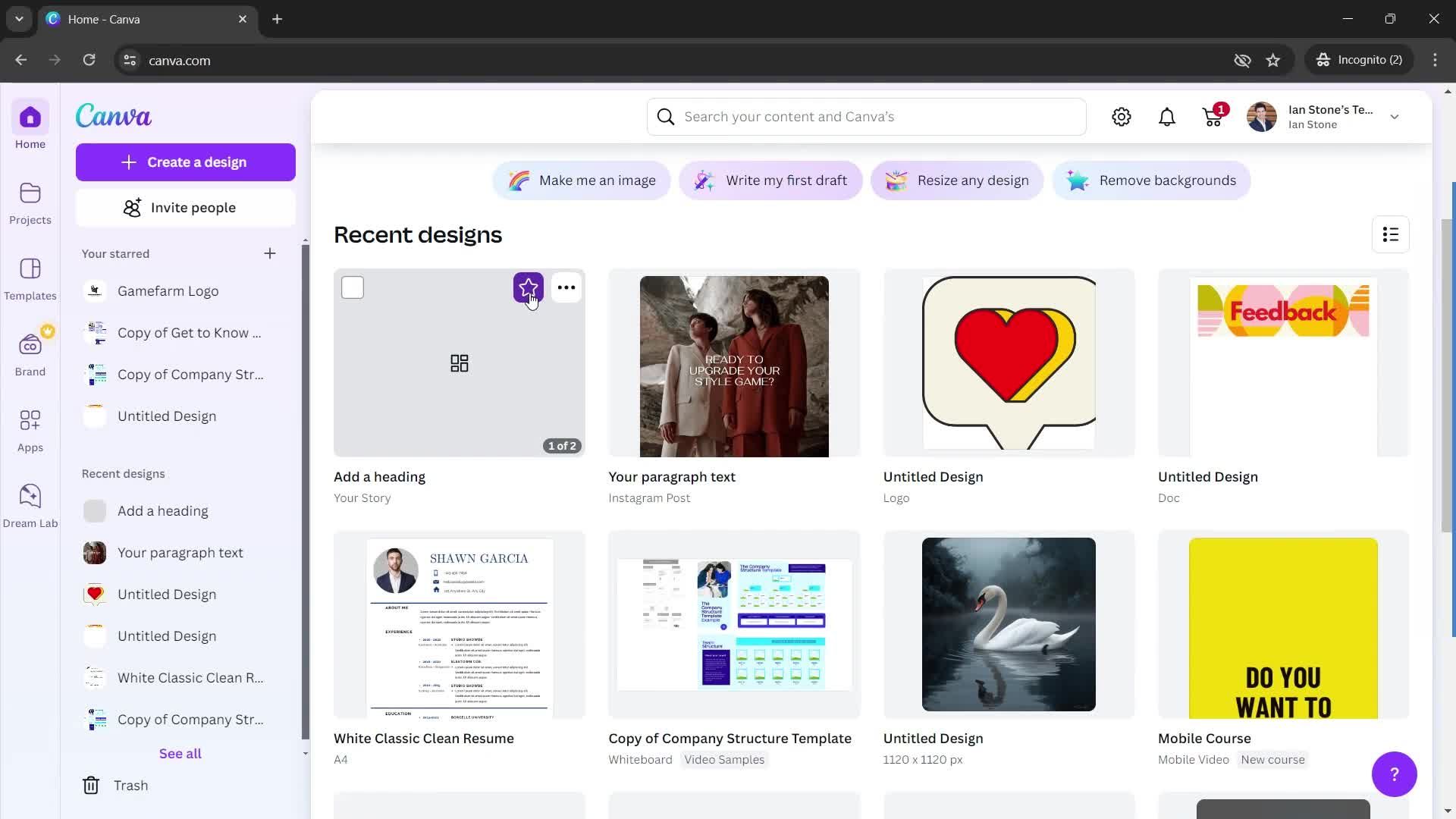Click the Invite people button
The height and width of the screenshot is (819, 1456).
click(x=183, y=207)
